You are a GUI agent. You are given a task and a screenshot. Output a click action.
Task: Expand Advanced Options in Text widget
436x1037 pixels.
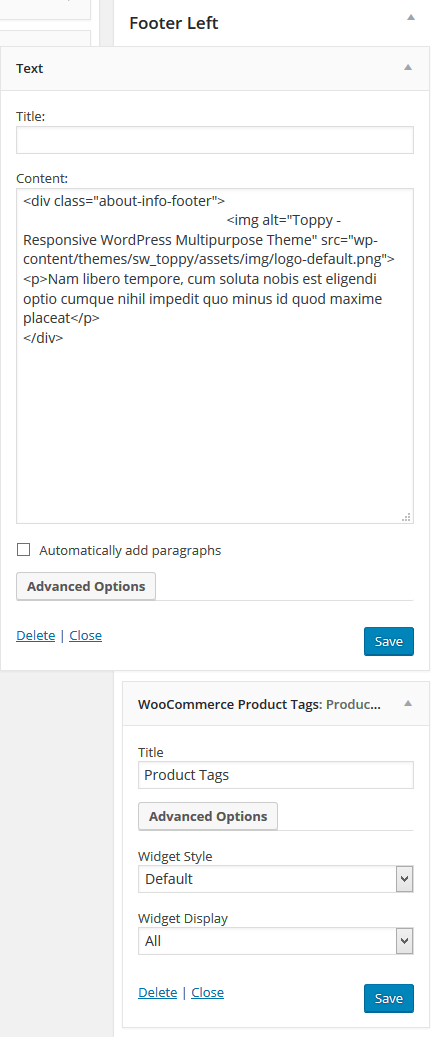86,586
